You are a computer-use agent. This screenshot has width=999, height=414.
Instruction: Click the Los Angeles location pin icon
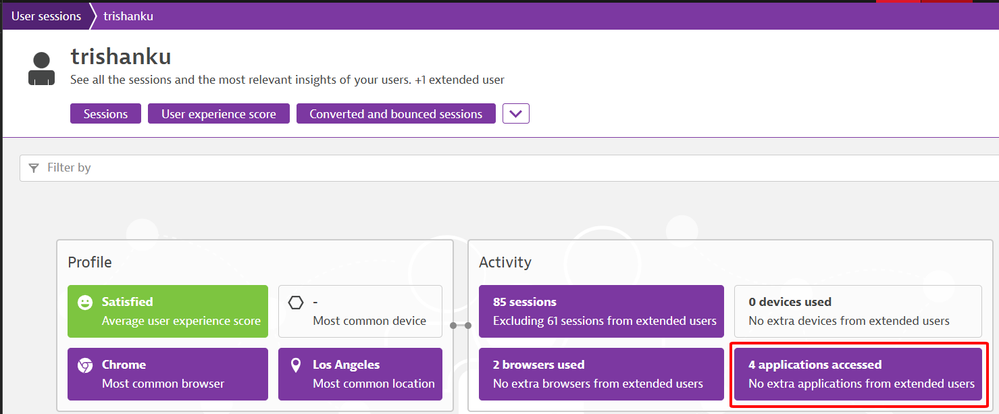click(x=294, y=366)
